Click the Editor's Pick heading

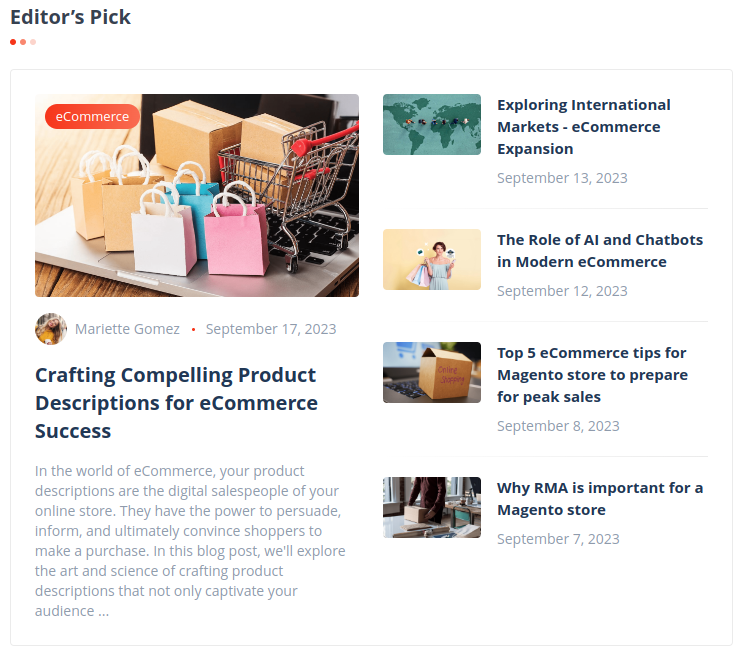pos(70,18)
